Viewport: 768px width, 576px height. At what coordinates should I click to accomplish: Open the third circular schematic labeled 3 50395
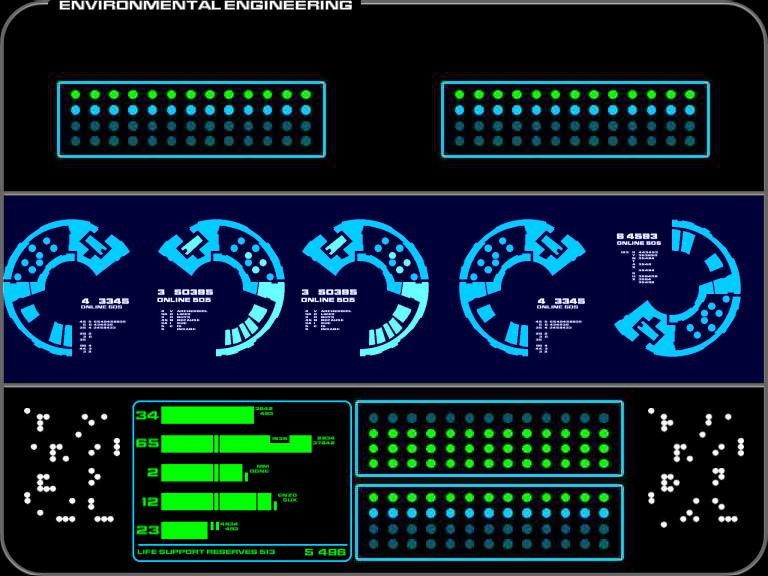[365, 288]
